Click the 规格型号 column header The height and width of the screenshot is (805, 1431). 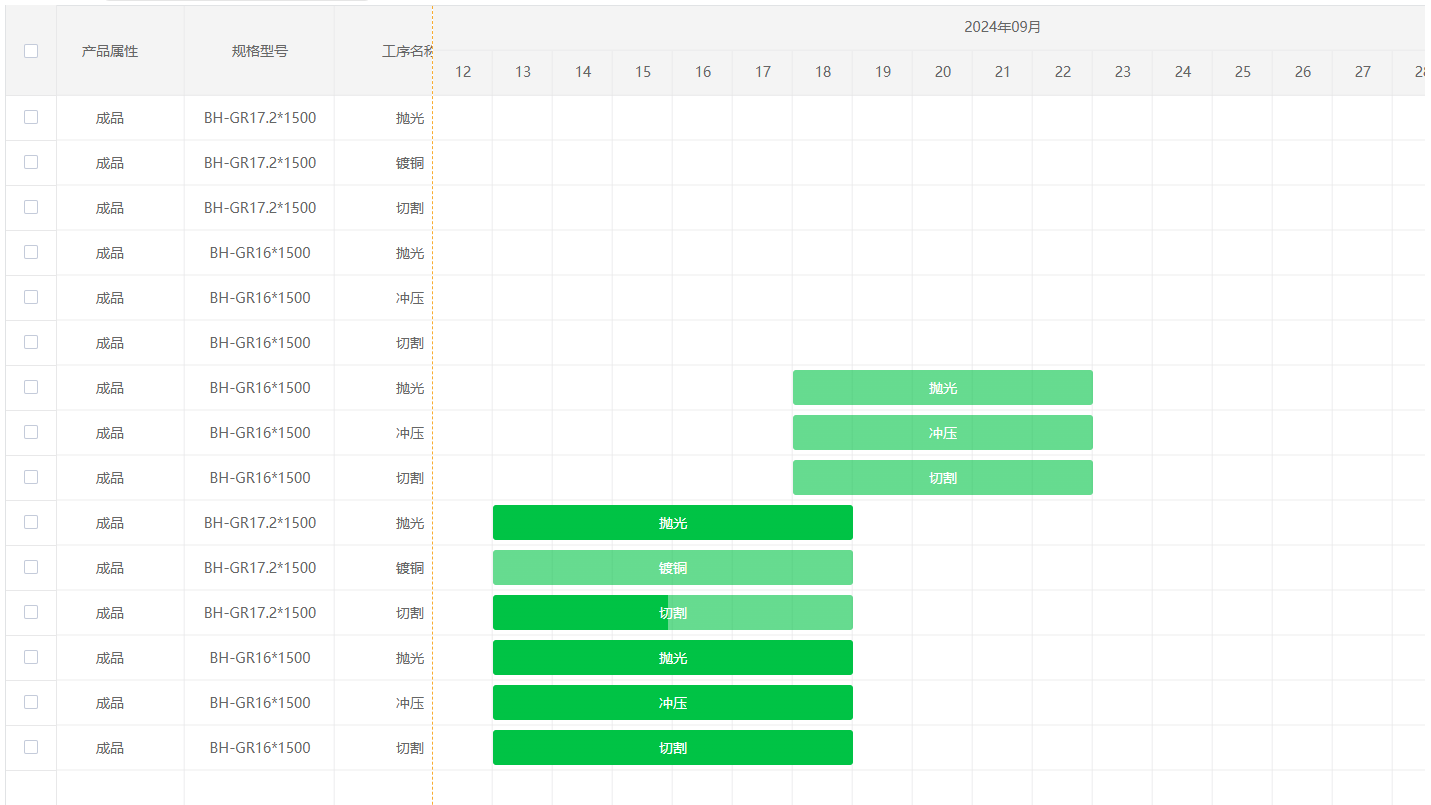(x=259, y=51)
